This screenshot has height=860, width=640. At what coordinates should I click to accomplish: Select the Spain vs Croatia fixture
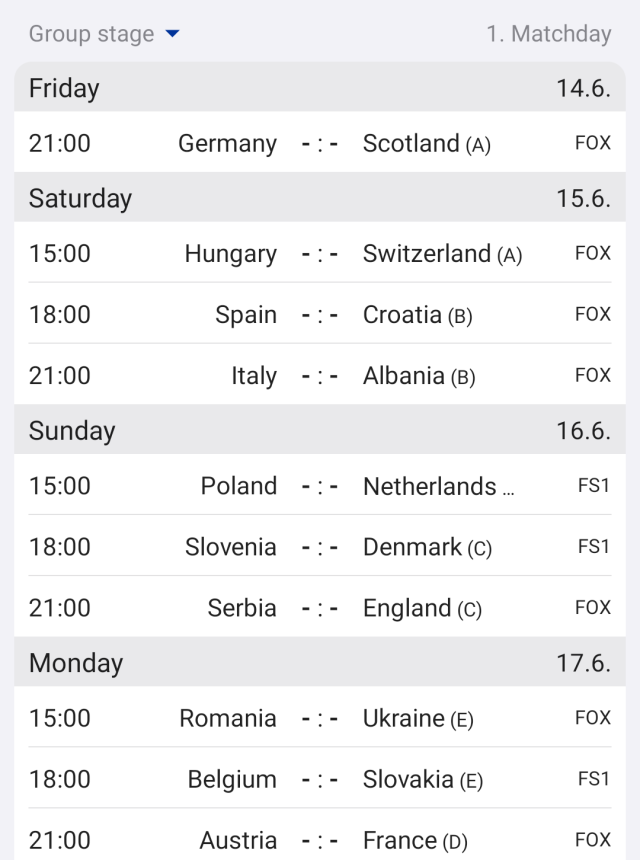320,315
